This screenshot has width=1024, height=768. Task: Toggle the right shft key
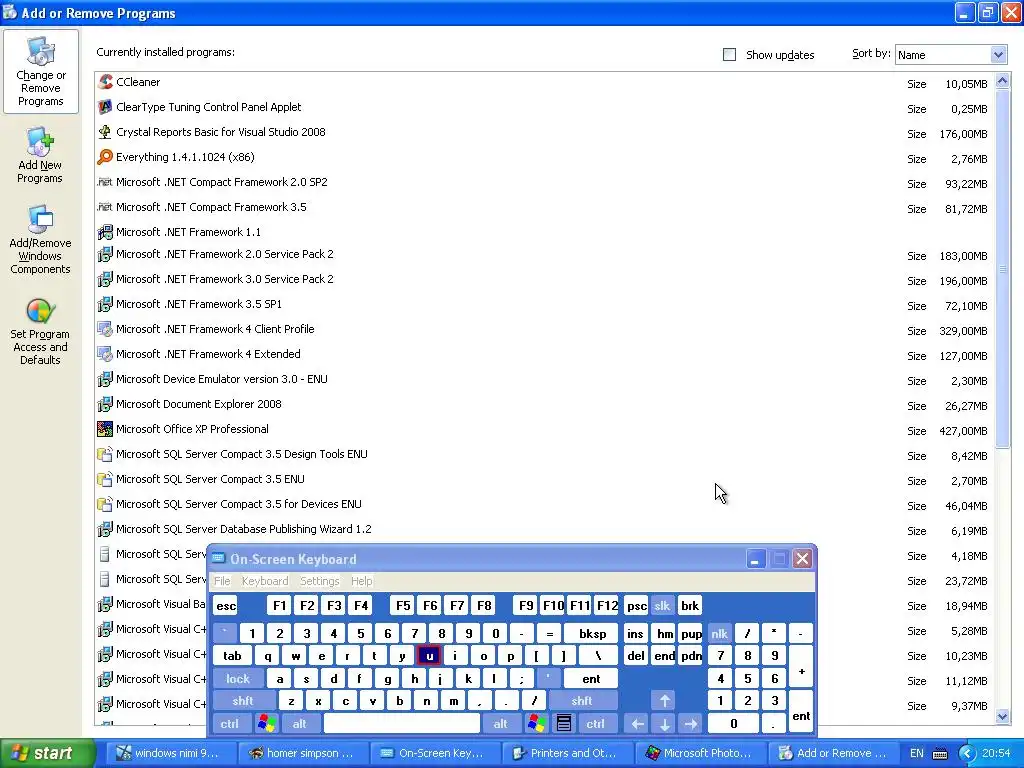pyautogui.click(x=582, y=701)
